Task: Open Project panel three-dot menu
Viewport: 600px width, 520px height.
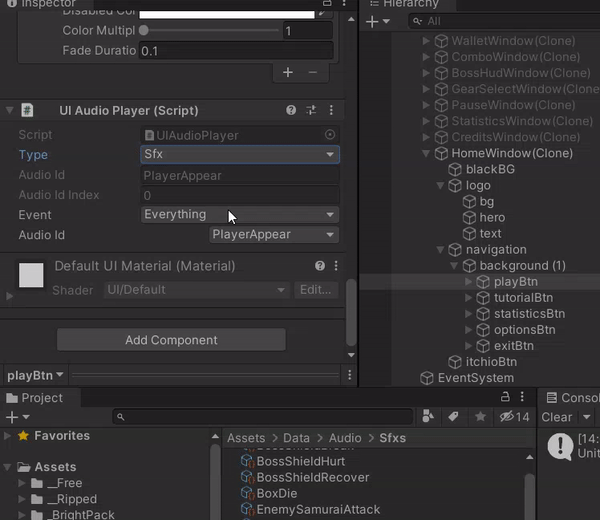Action: [x=522, y=397]
